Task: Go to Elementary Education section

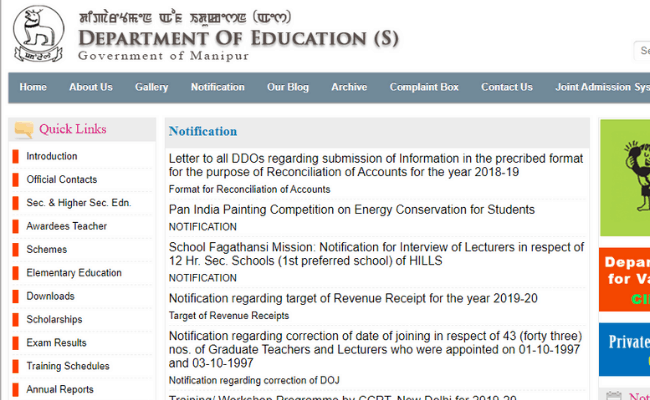Action: point(74,273)
